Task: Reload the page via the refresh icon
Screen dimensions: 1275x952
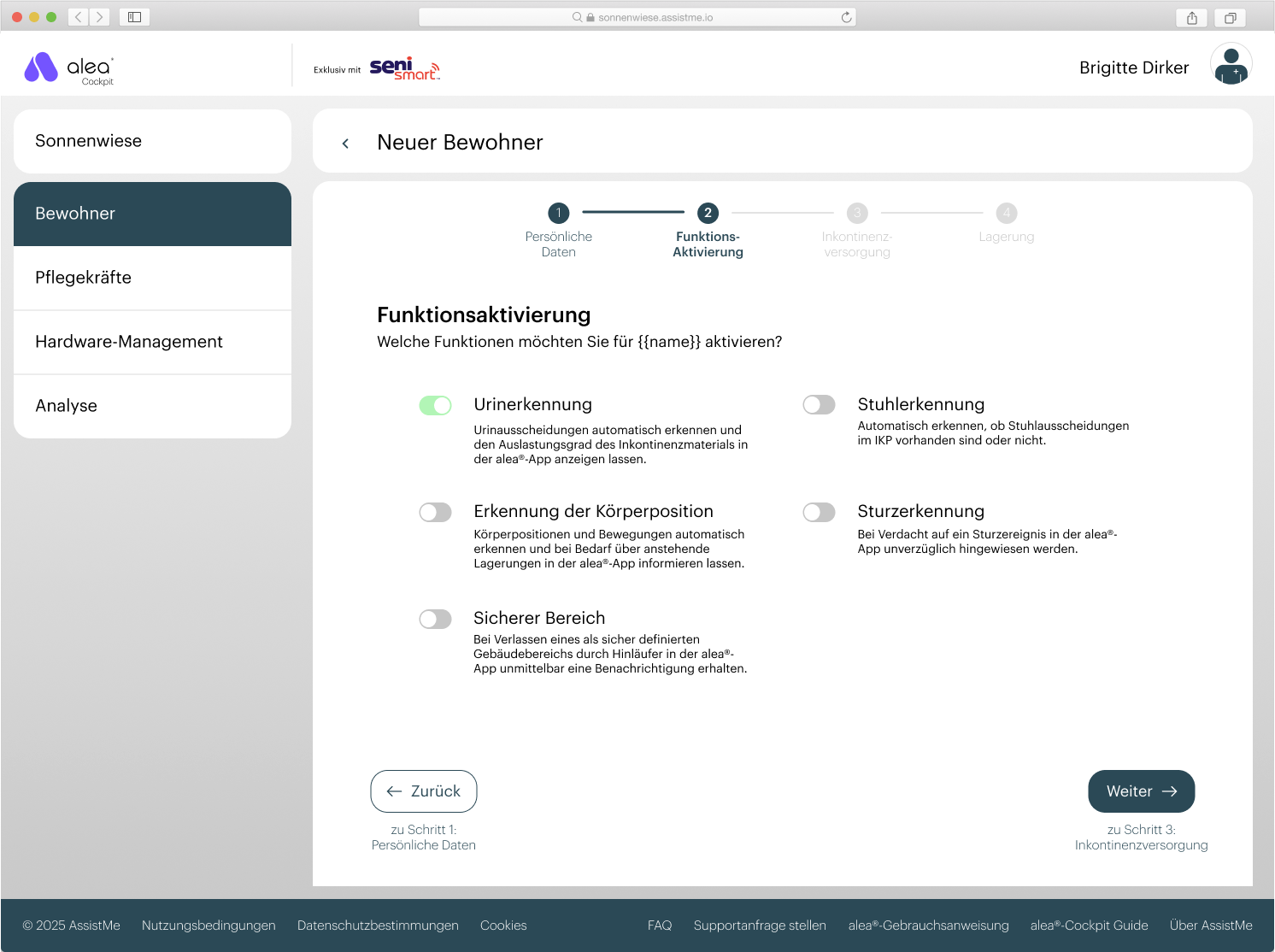Action: 845,16
